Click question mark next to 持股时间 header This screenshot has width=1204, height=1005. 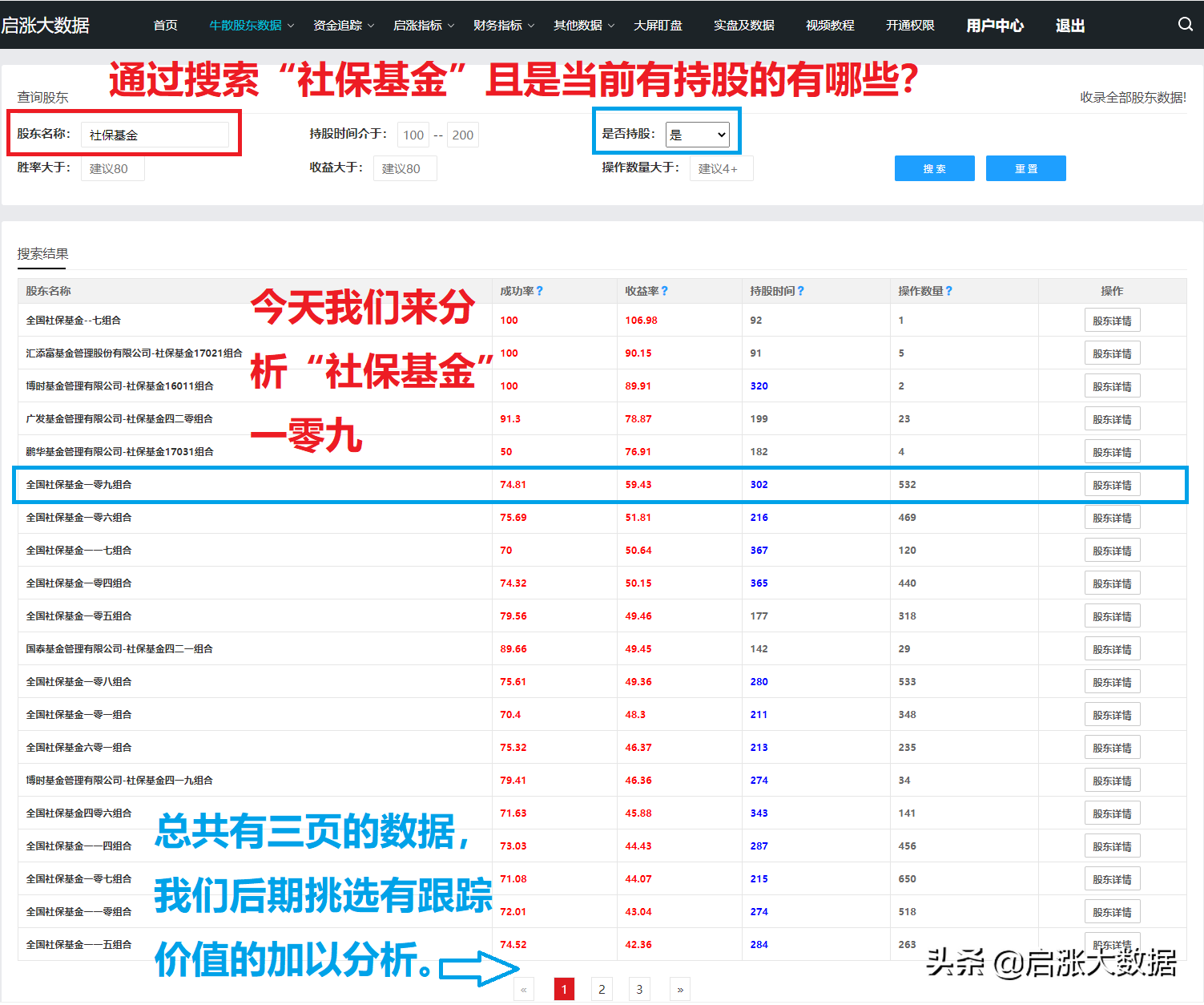(801, 291)
